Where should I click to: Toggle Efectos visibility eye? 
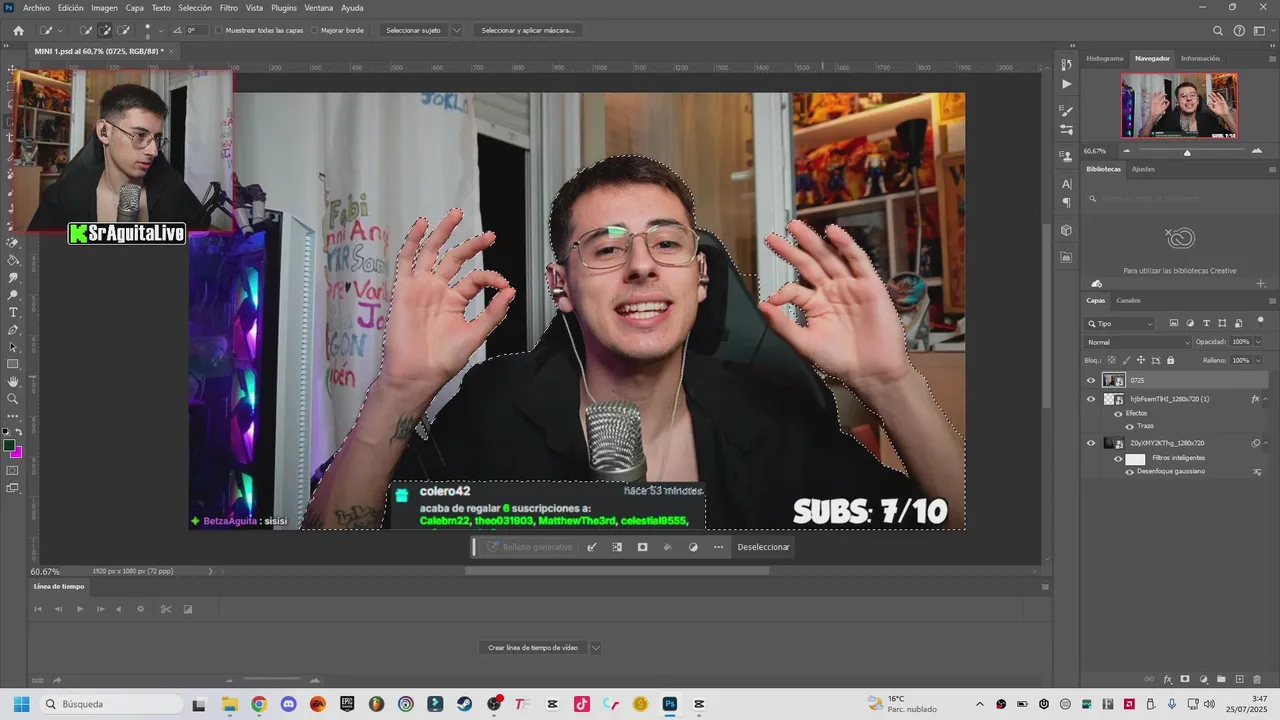(1118, 413)
